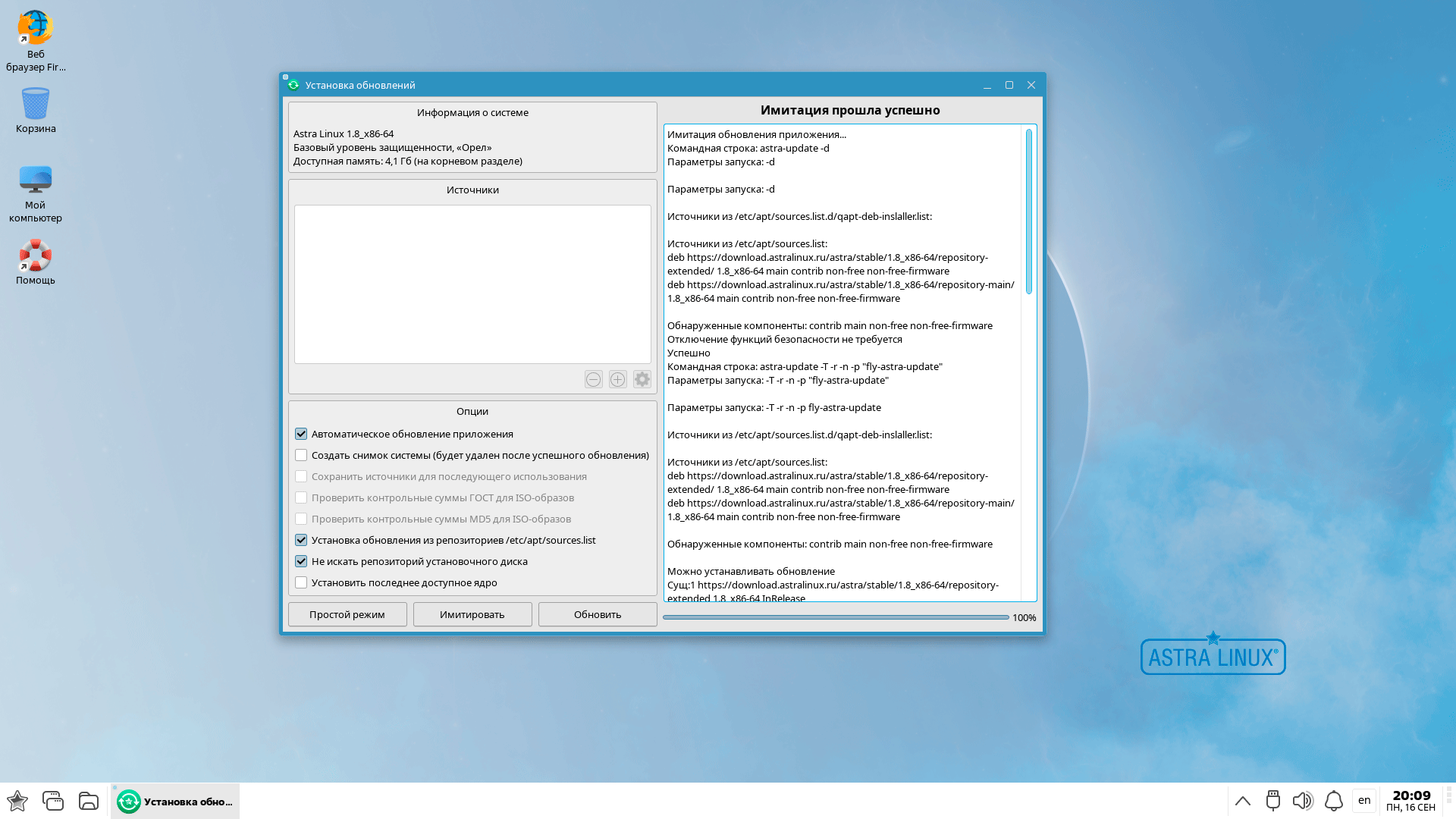Click log line Отключение функций безопасности не требуется
The image size is (1456, 819).
pos(785,339)
